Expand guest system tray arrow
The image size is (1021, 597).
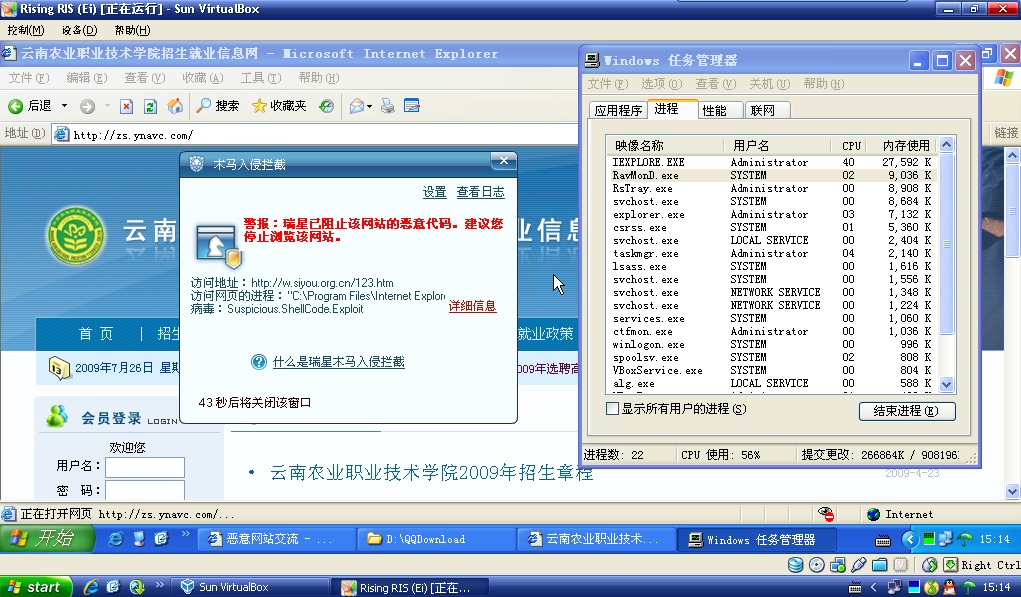point(910,539)
